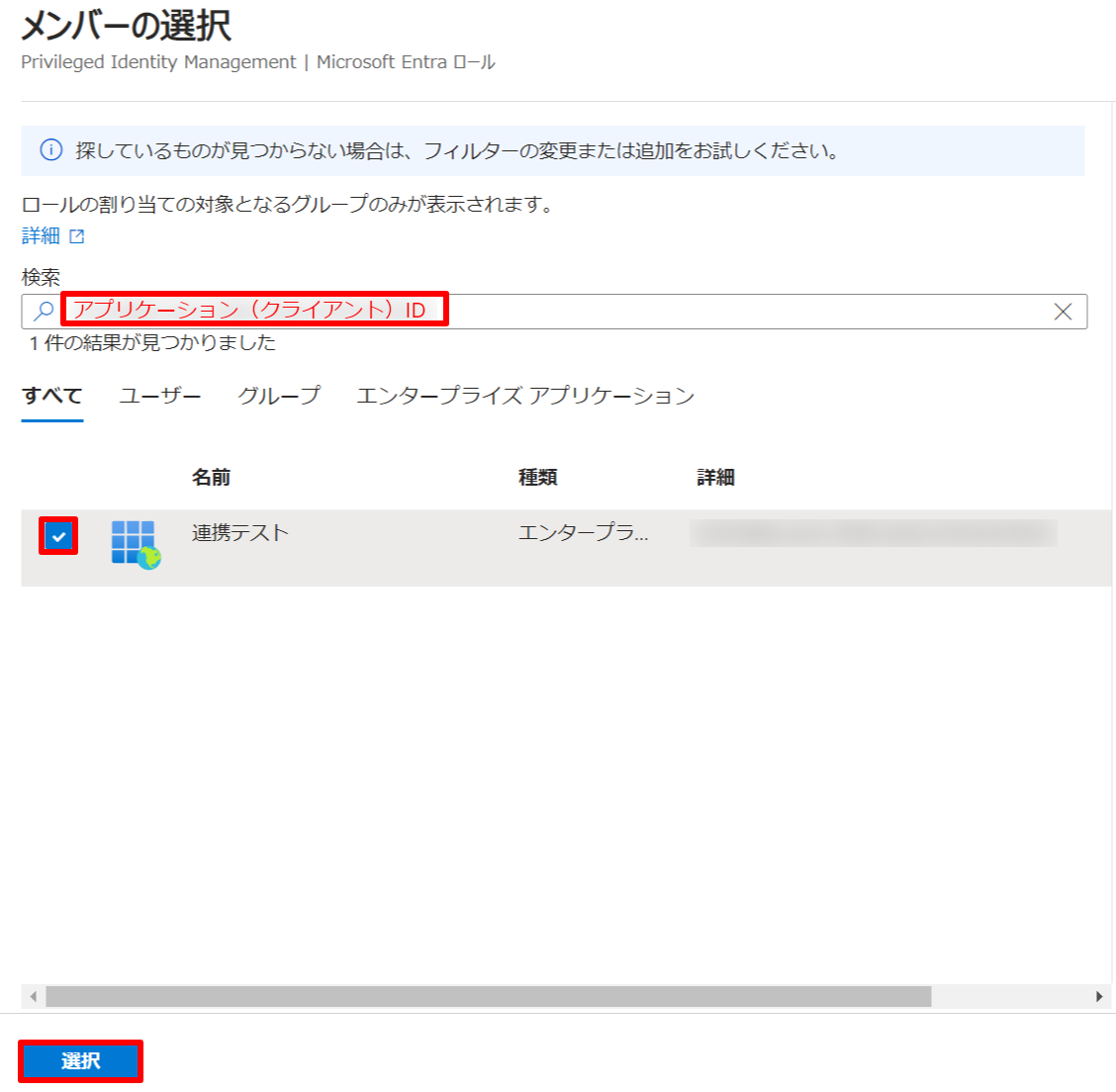Open the 詳細 link

[41, 235]
